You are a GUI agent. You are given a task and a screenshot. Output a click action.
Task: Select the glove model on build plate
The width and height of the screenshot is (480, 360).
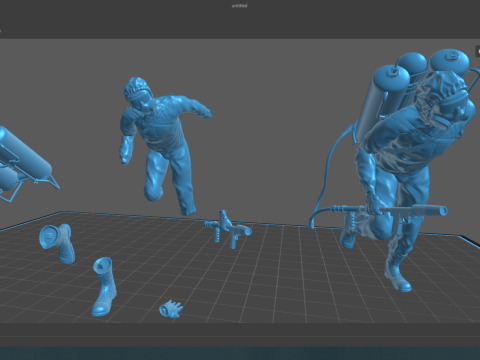[171, 309]
